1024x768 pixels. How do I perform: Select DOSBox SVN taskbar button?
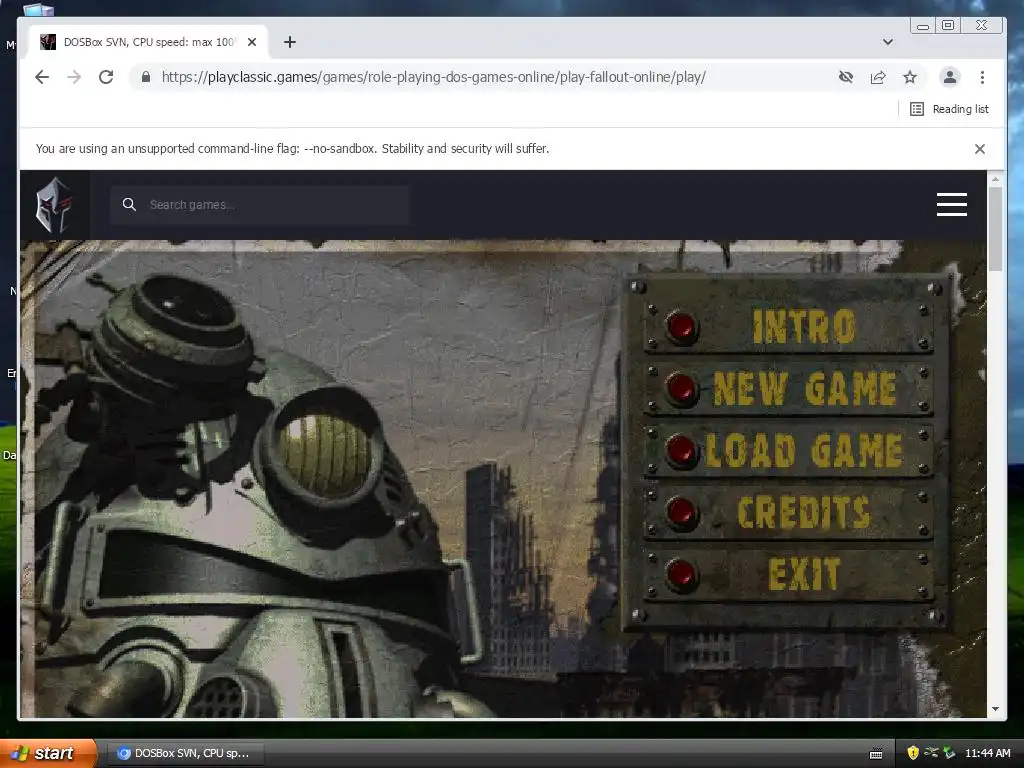pyautogui.click(x=184, y=753)
